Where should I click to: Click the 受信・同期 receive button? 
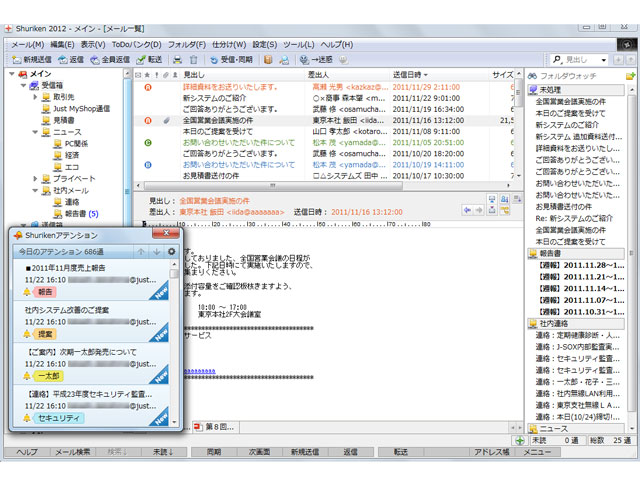point(231,60)
